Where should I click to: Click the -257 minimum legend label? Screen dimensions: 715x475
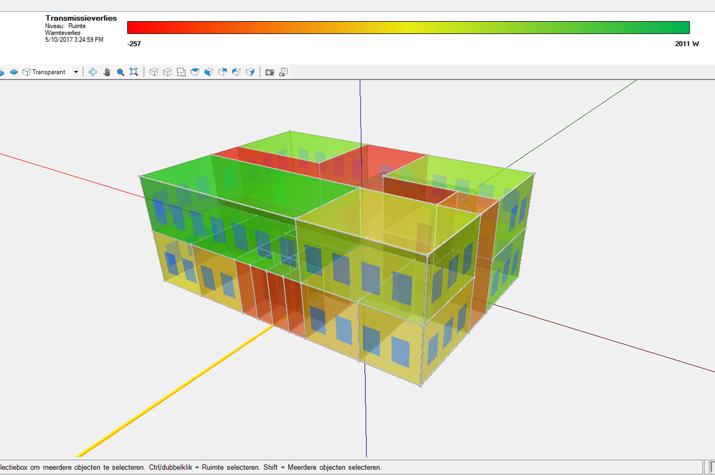tap(135, 44)
